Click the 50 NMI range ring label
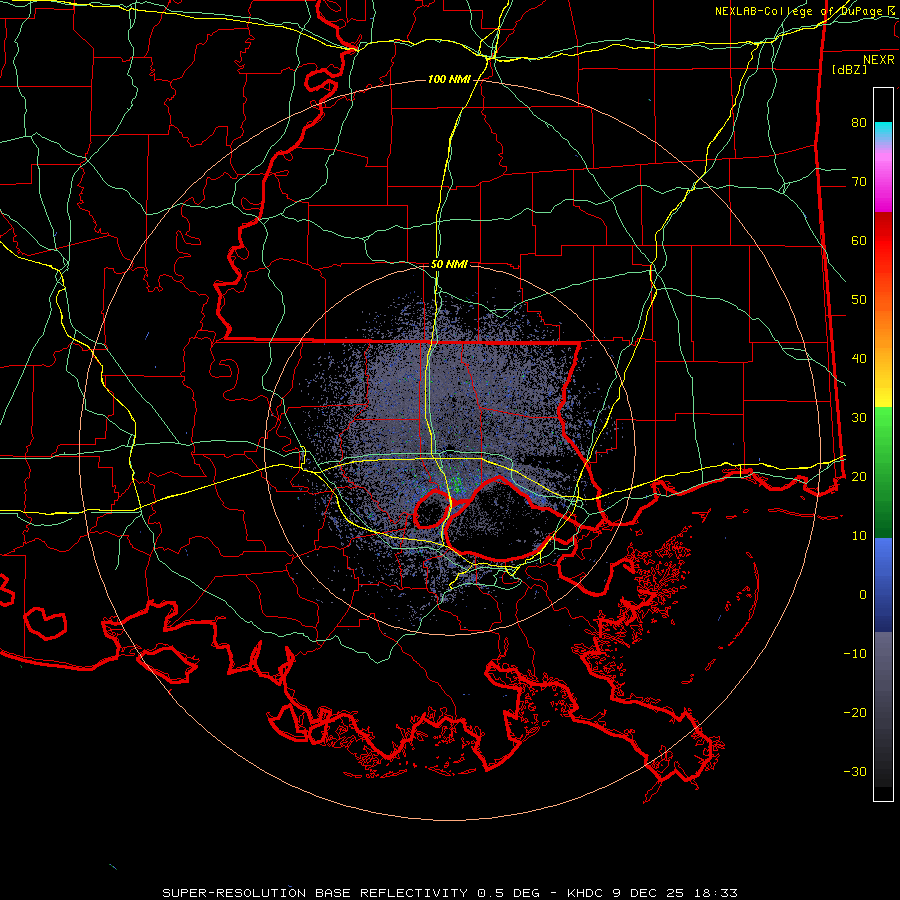900x900 pixels. click(x=449, y=265)
